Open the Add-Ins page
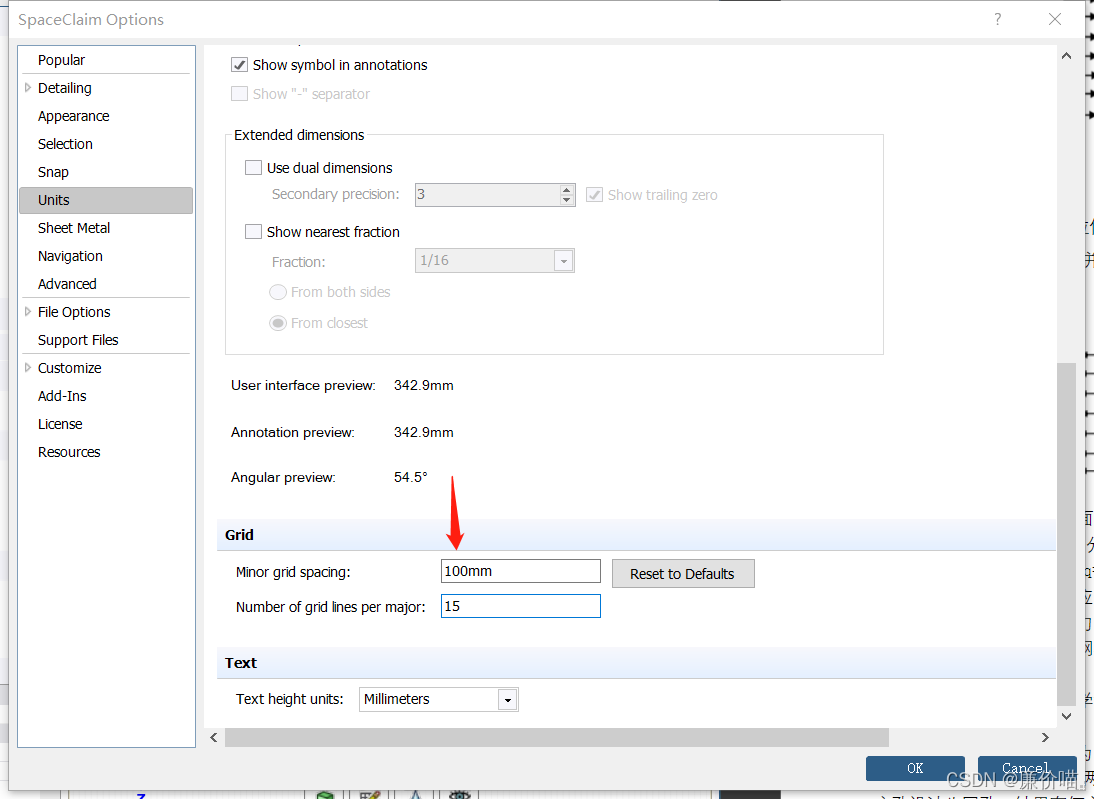 pos(62,396)
